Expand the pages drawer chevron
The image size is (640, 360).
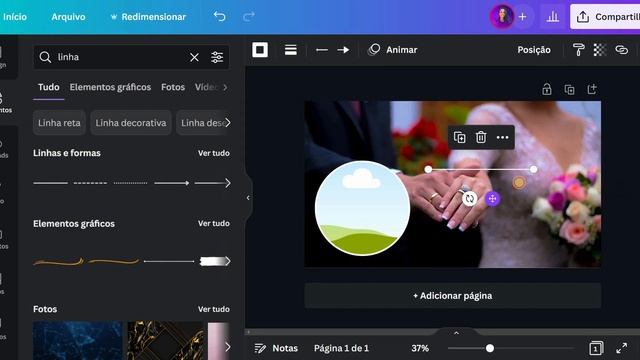[456, 333]
